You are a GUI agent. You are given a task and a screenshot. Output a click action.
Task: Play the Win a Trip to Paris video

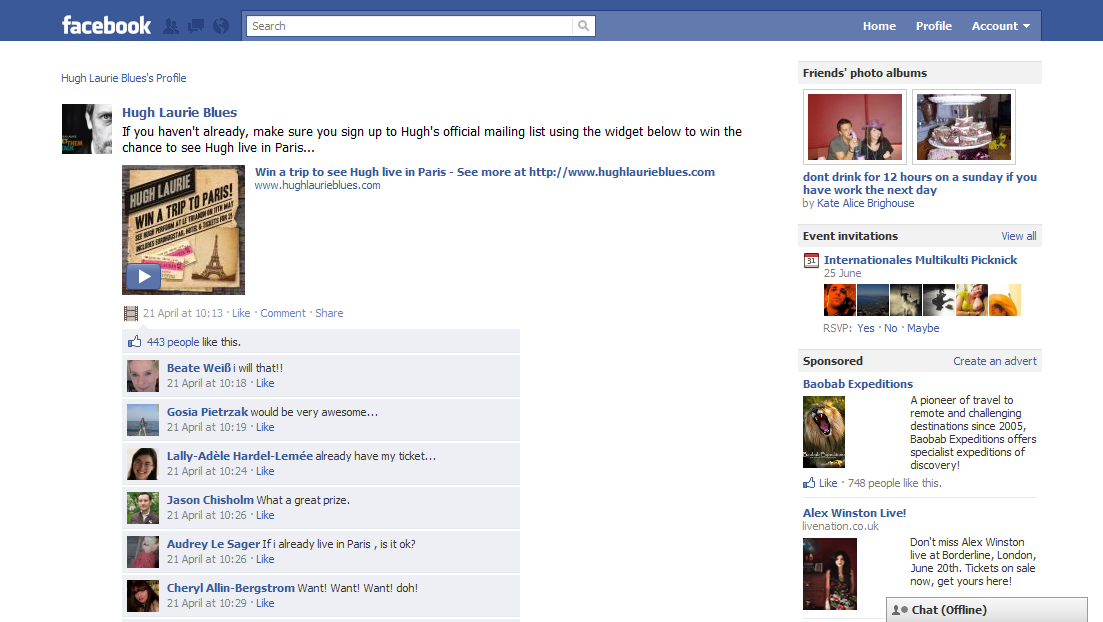pyautogui.click(x=144, y=277)
